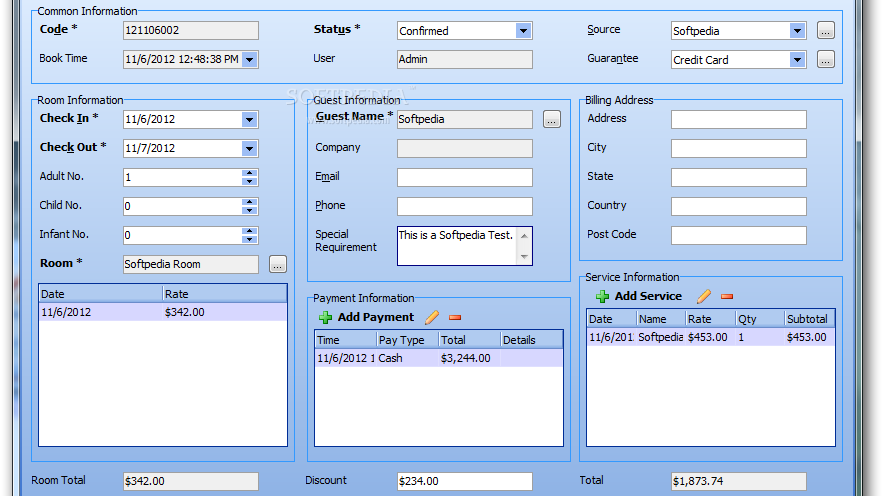Click Special Requirement scrollbar up arrow
883x496 pixels.
tap(524, 236)
